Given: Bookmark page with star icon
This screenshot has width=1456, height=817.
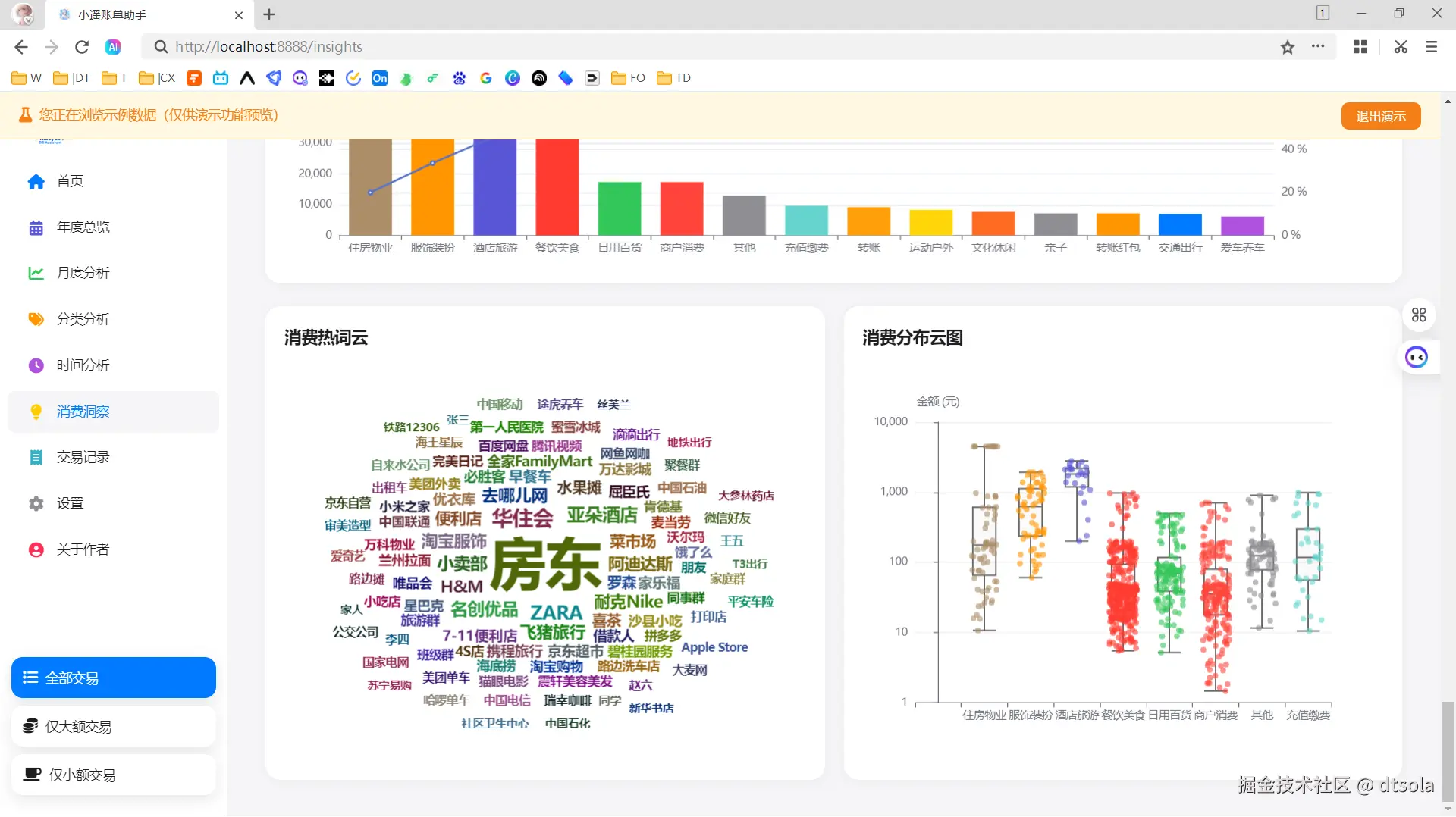Looking at the screenshot, I should [x=1288, y=47].
